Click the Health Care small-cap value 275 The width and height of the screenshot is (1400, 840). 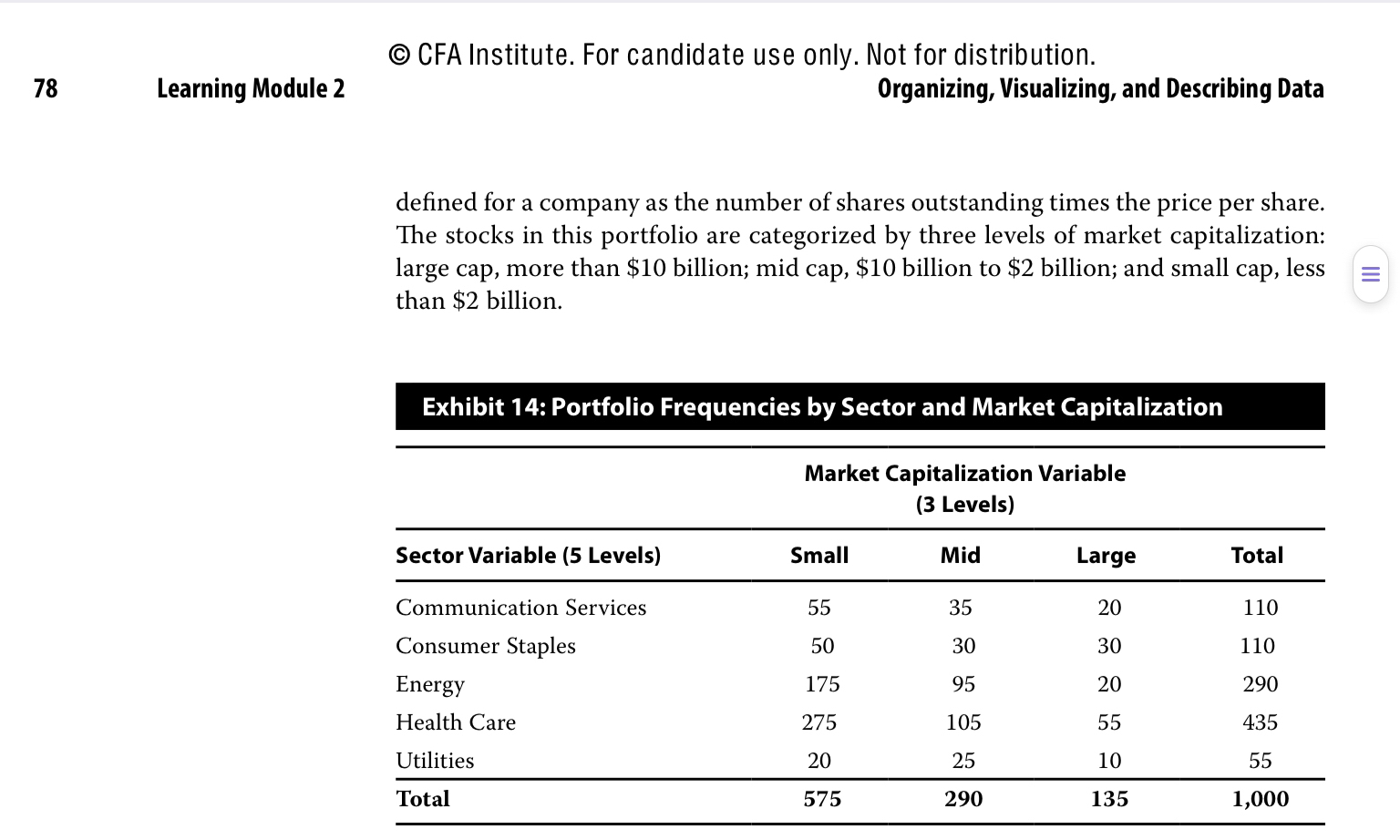pos(818,722)
